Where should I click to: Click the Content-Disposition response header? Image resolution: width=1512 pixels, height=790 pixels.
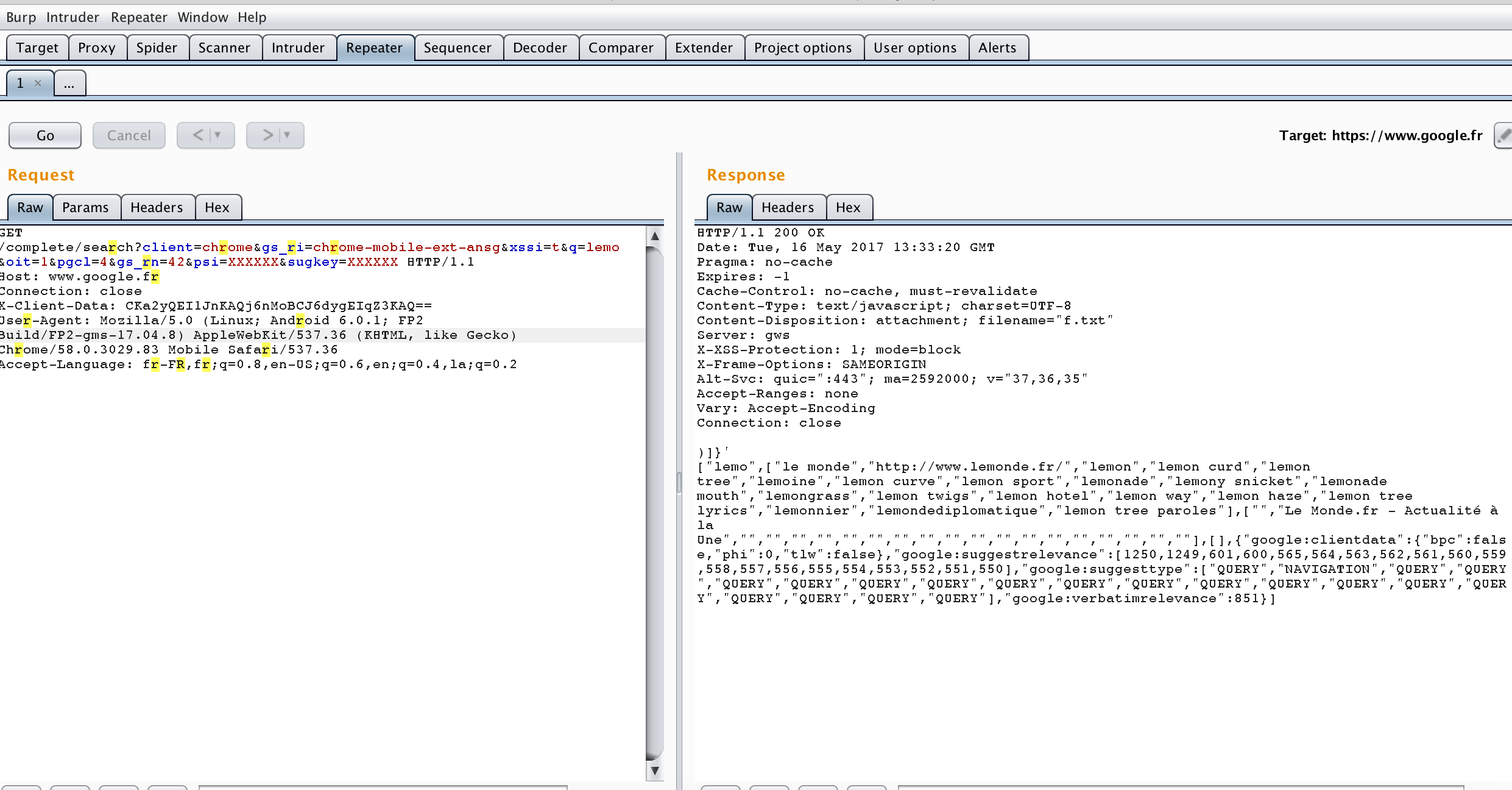905,321
